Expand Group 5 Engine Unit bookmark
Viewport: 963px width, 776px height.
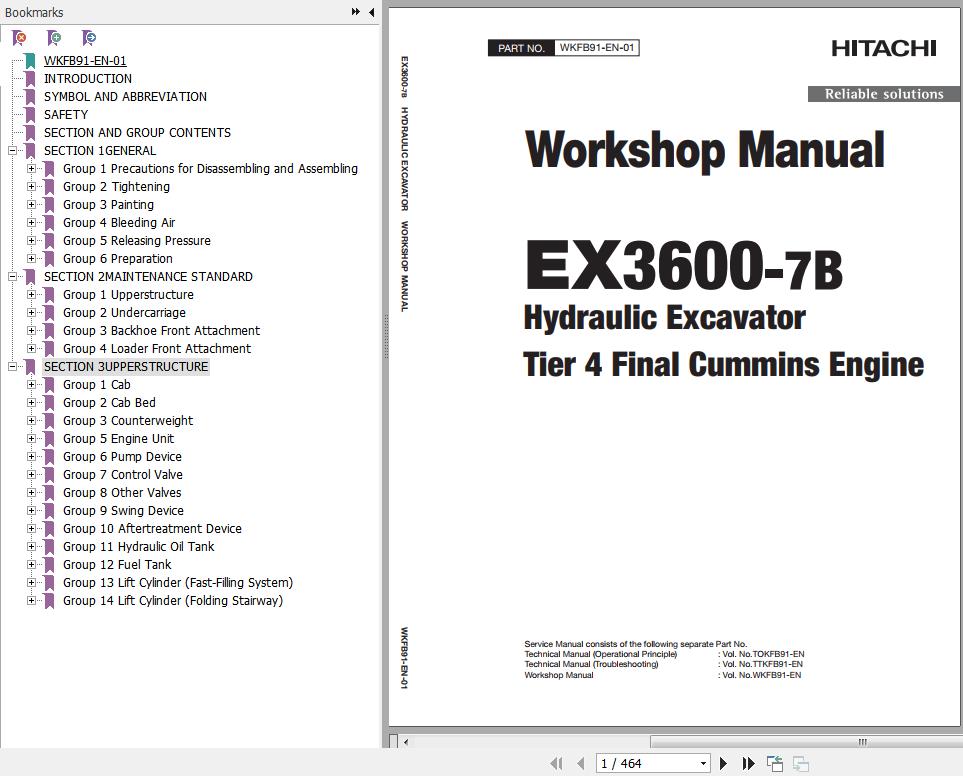31,438
